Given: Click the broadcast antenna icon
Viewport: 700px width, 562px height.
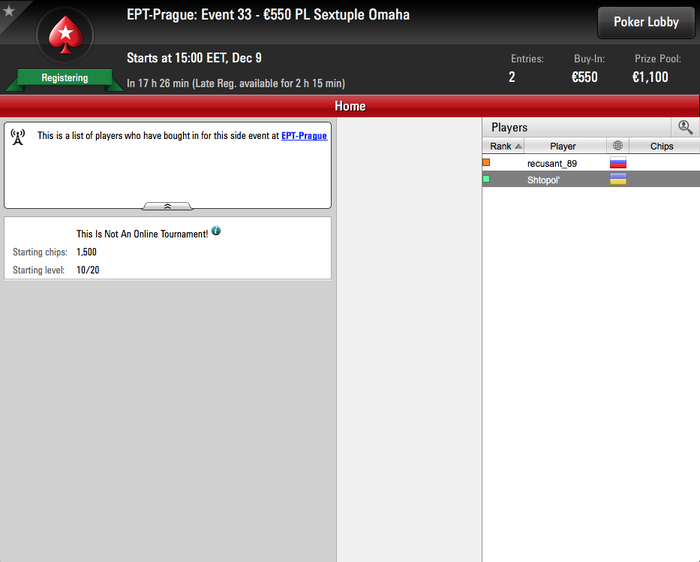Looking at the screenshot, I should click(x=18, y=137).
